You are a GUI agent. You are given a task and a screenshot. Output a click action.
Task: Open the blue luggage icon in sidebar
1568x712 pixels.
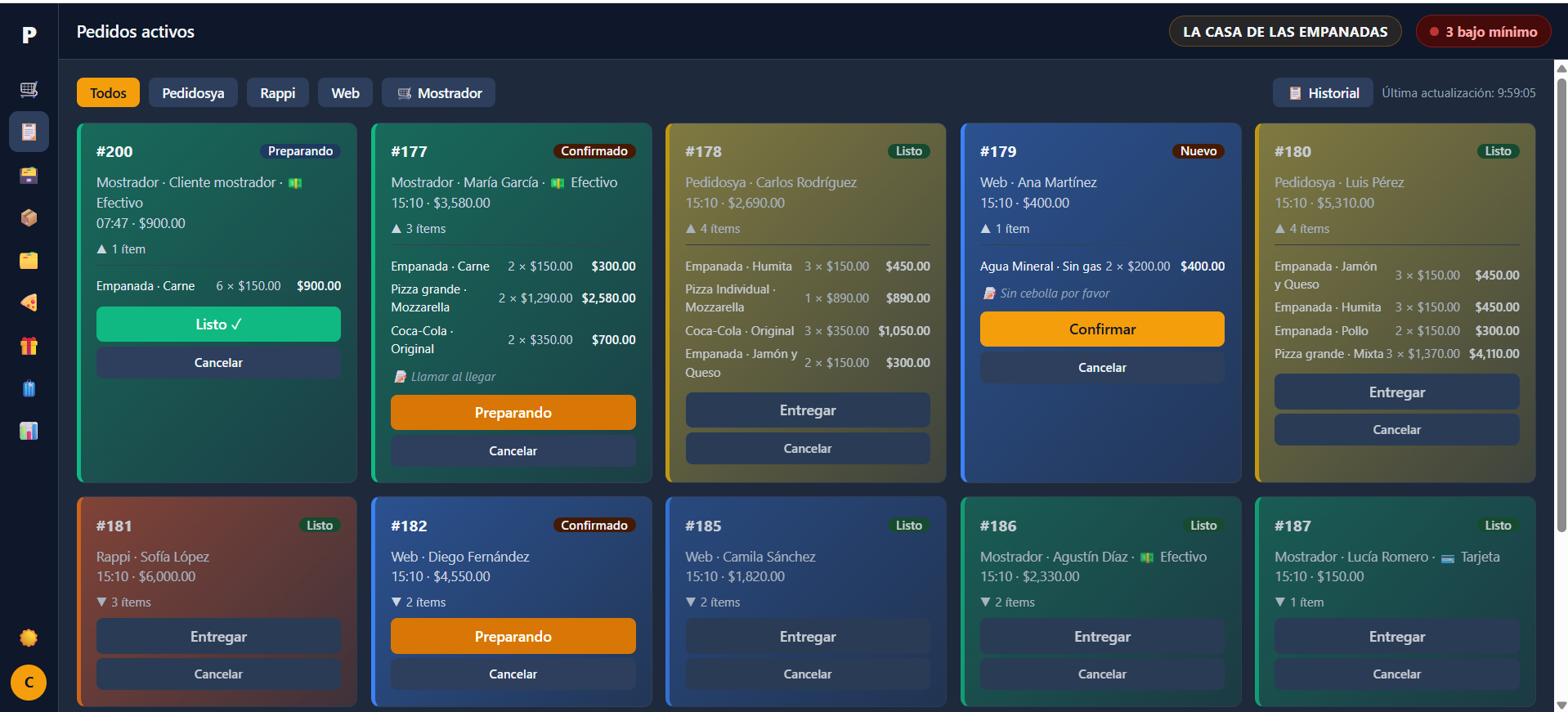click(29, 388)
